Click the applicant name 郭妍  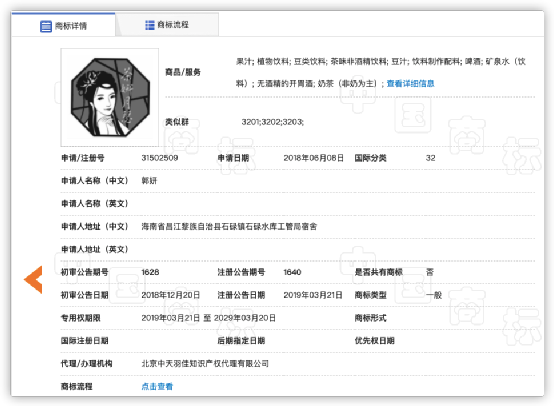[x=149, y=181]
